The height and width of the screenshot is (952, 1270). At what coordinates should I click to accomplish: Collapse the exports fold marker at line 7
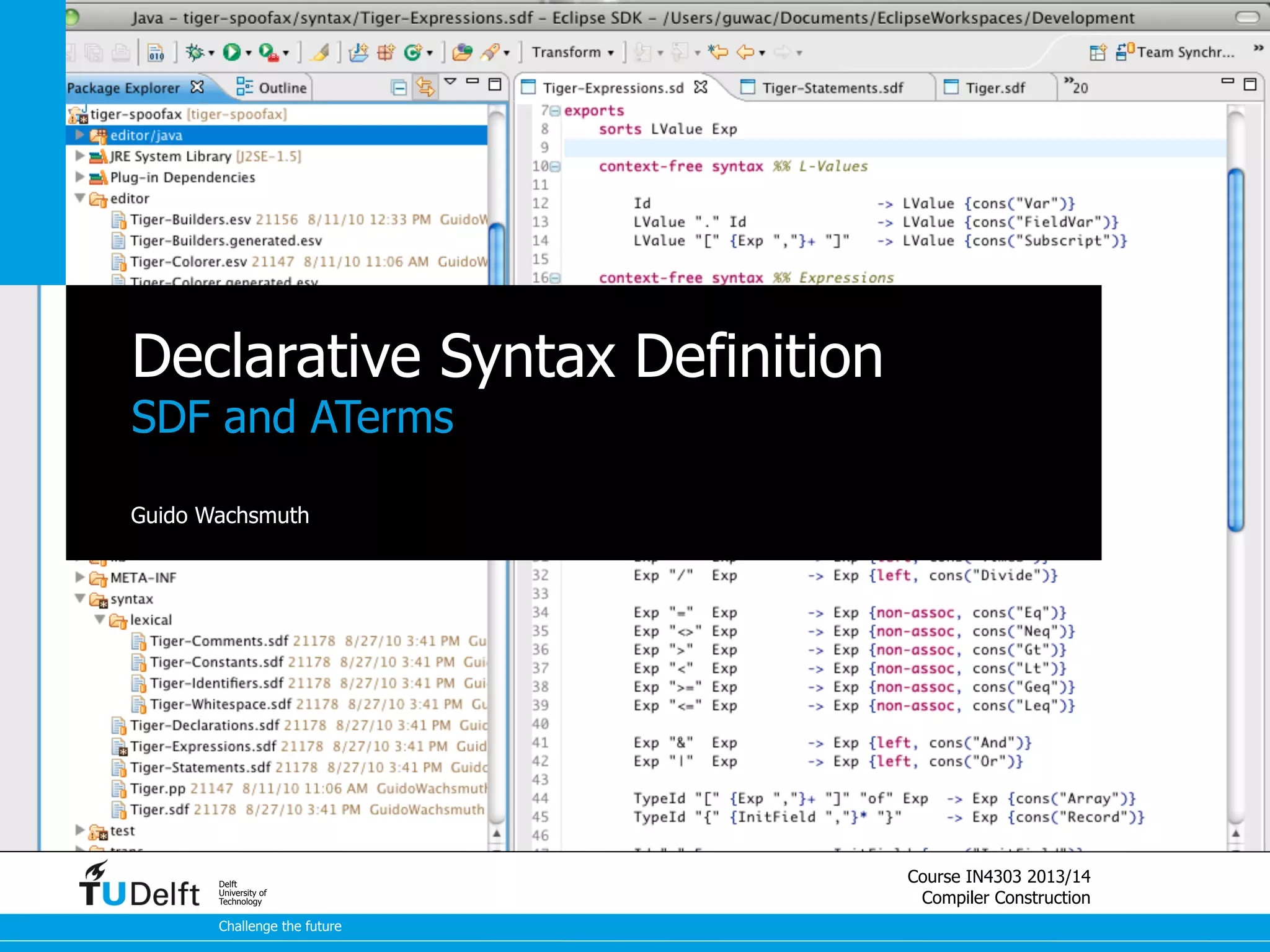[556, 111]
